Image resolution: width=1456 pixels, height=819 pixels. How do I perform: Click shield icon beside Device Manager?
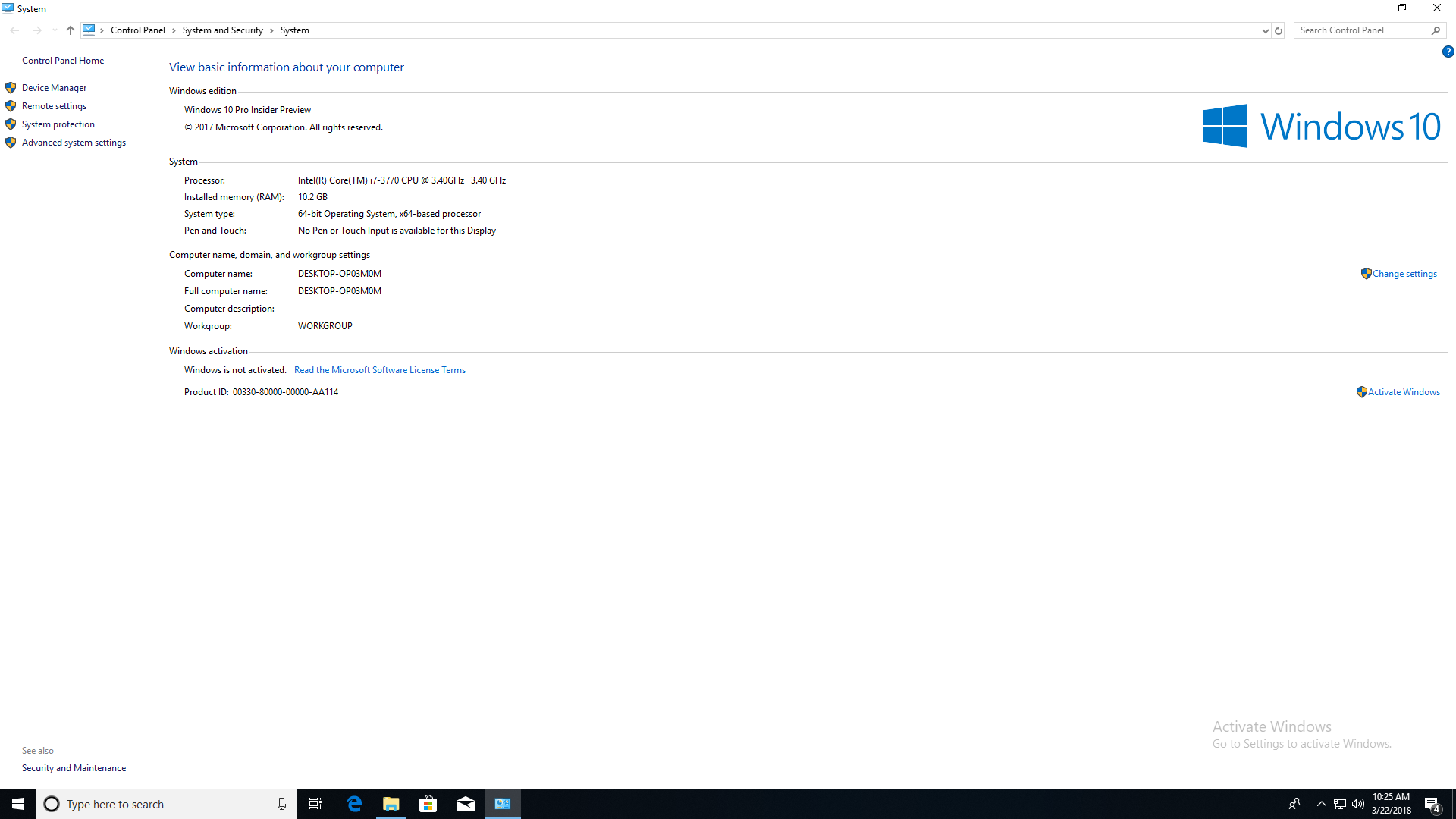(11, 88)
